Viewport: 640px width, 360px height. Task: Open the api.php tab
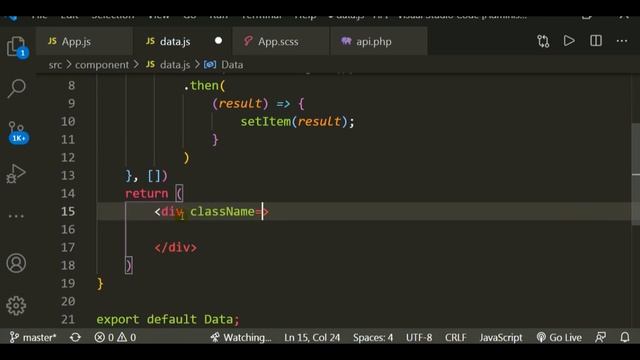click(379, 41)
